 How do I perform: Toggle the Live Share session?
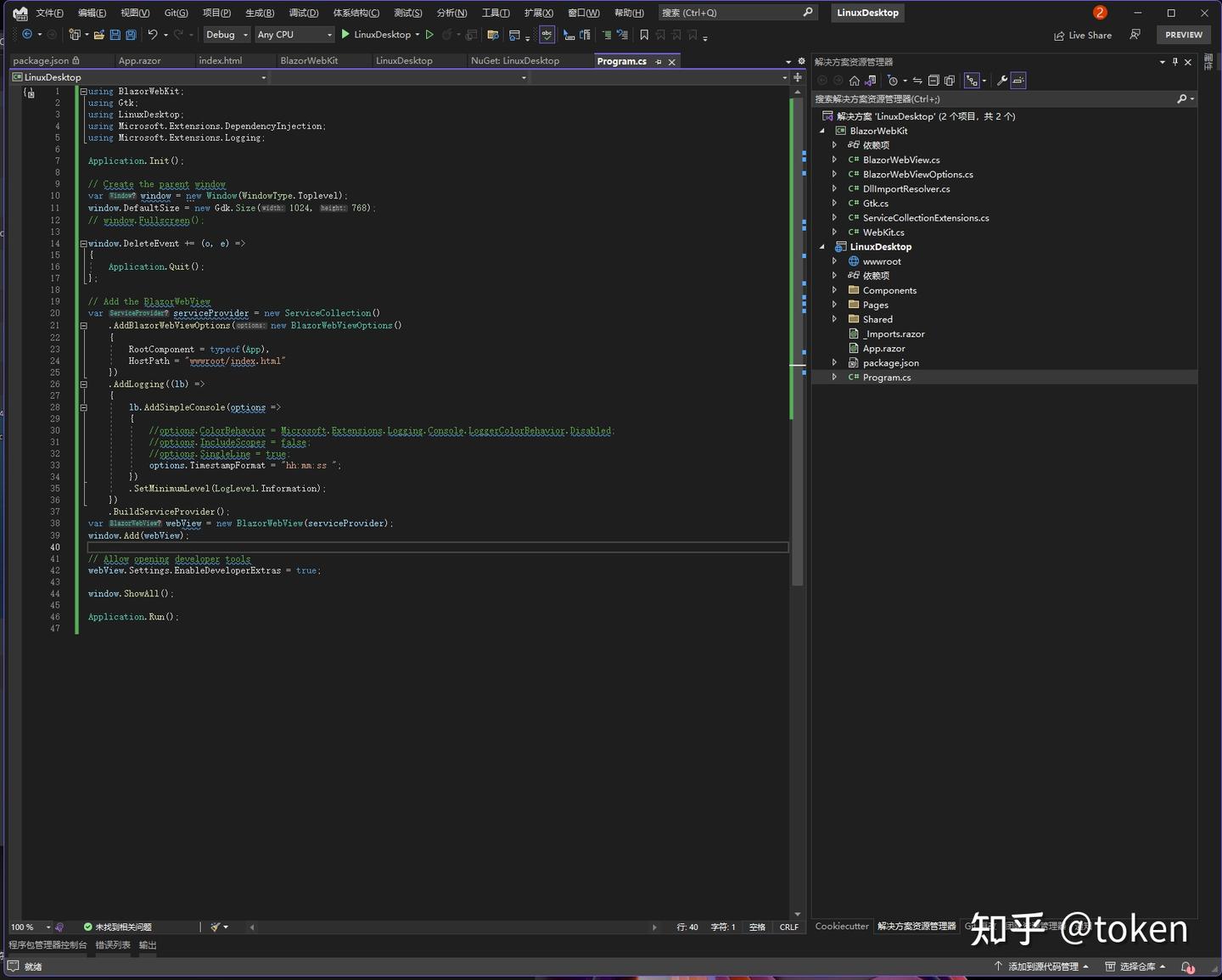[1082, 35]
